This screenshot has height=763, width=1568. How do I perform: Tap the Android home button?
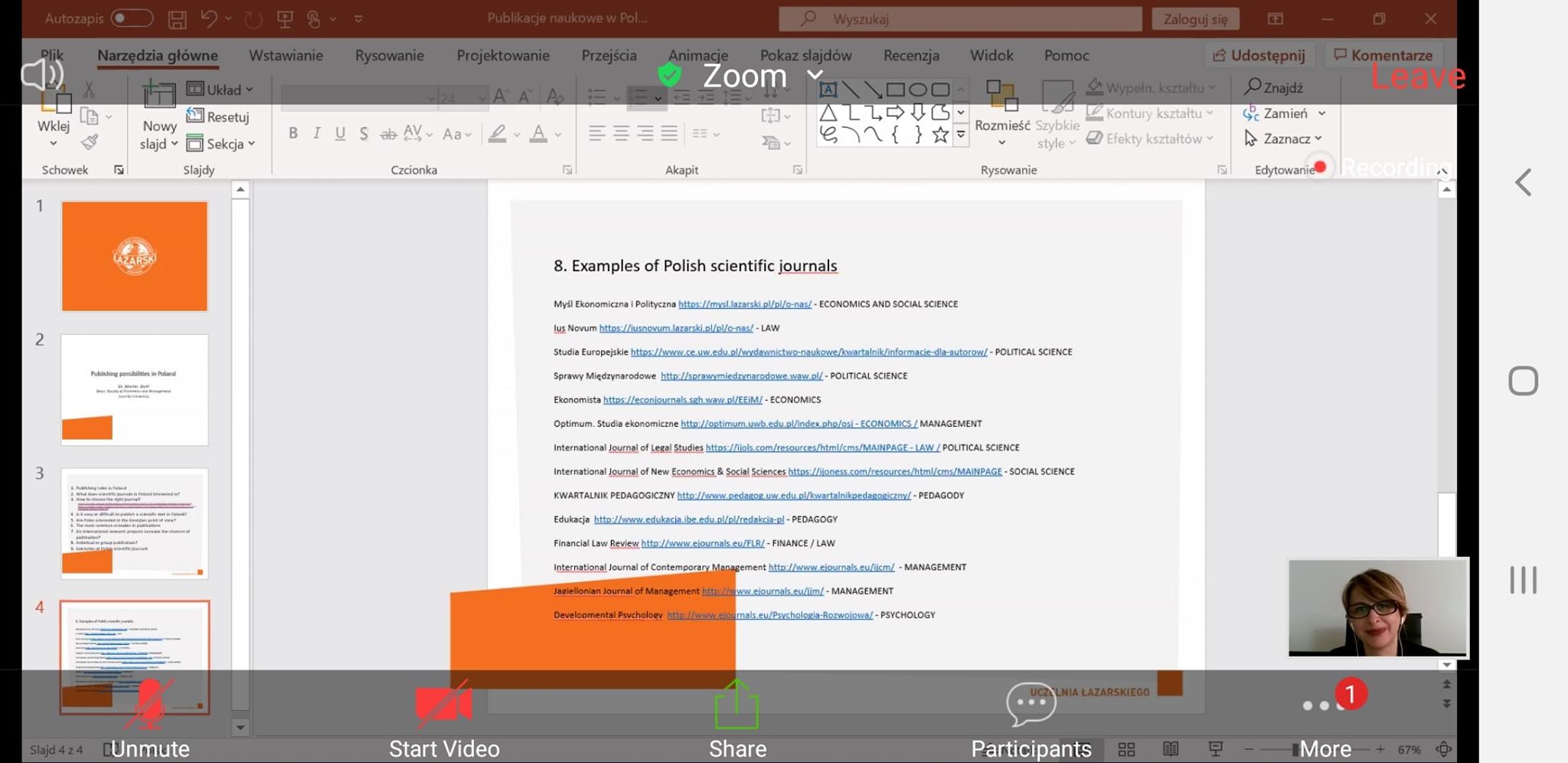[1523, 381]
